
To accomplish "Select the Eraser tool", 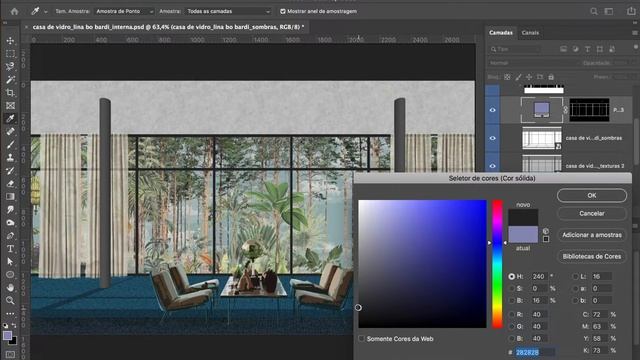I will click(10, 184).
